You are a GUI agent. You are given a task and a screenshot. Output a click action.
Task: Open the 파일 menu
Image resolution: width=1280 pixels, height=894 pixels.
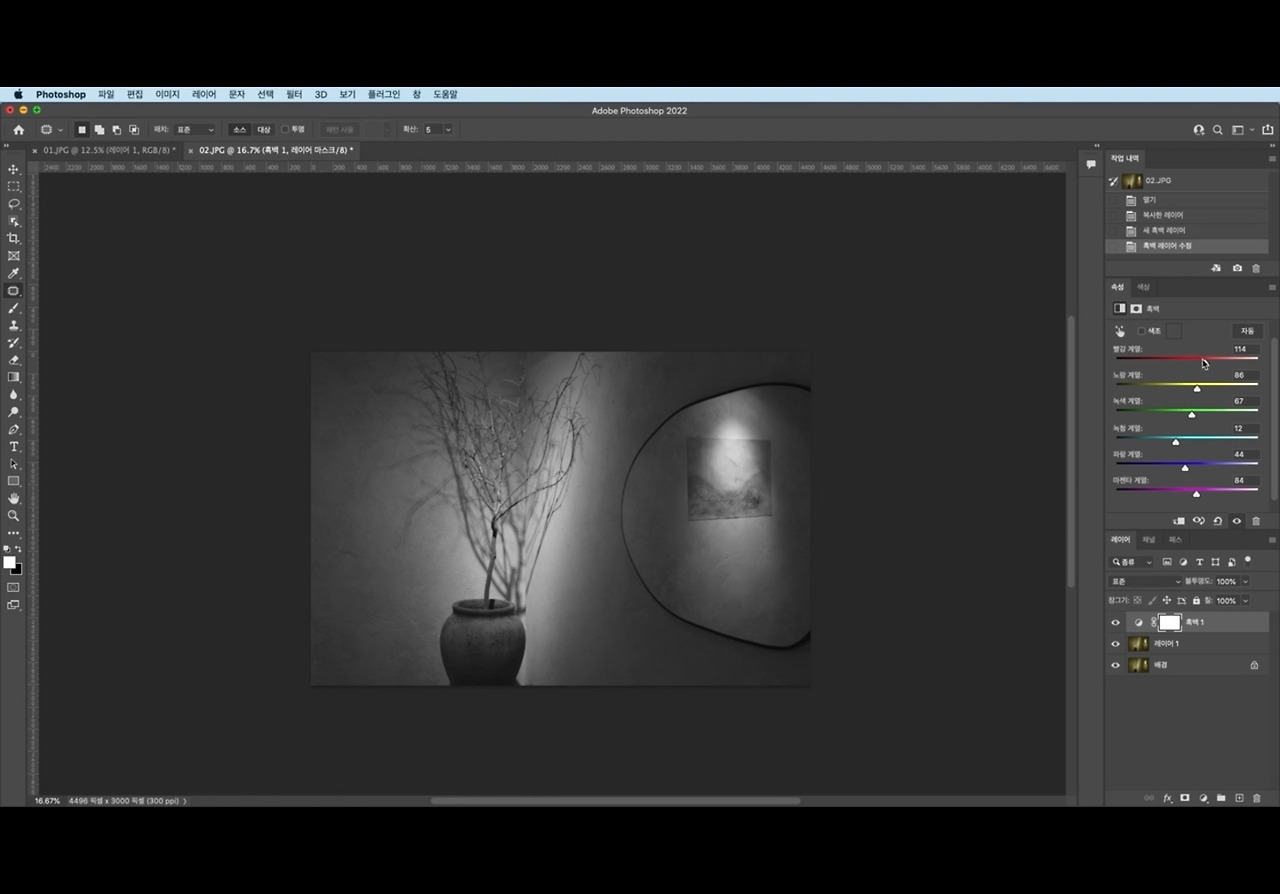coord(106,94)
